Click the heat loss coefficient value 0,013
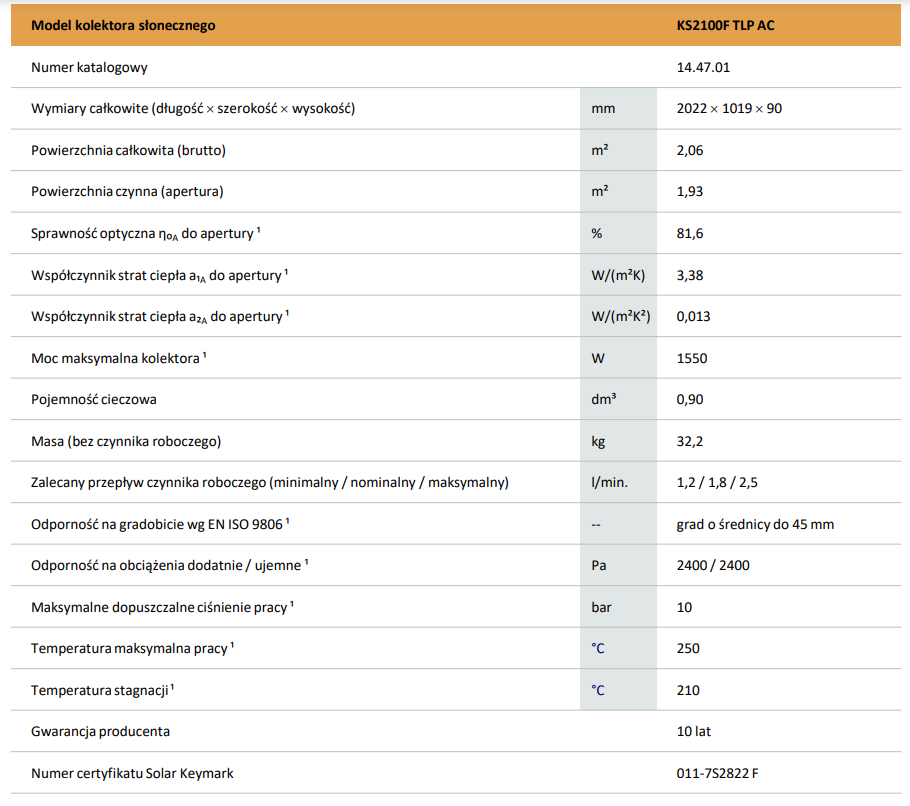 (x=695, y=316)
